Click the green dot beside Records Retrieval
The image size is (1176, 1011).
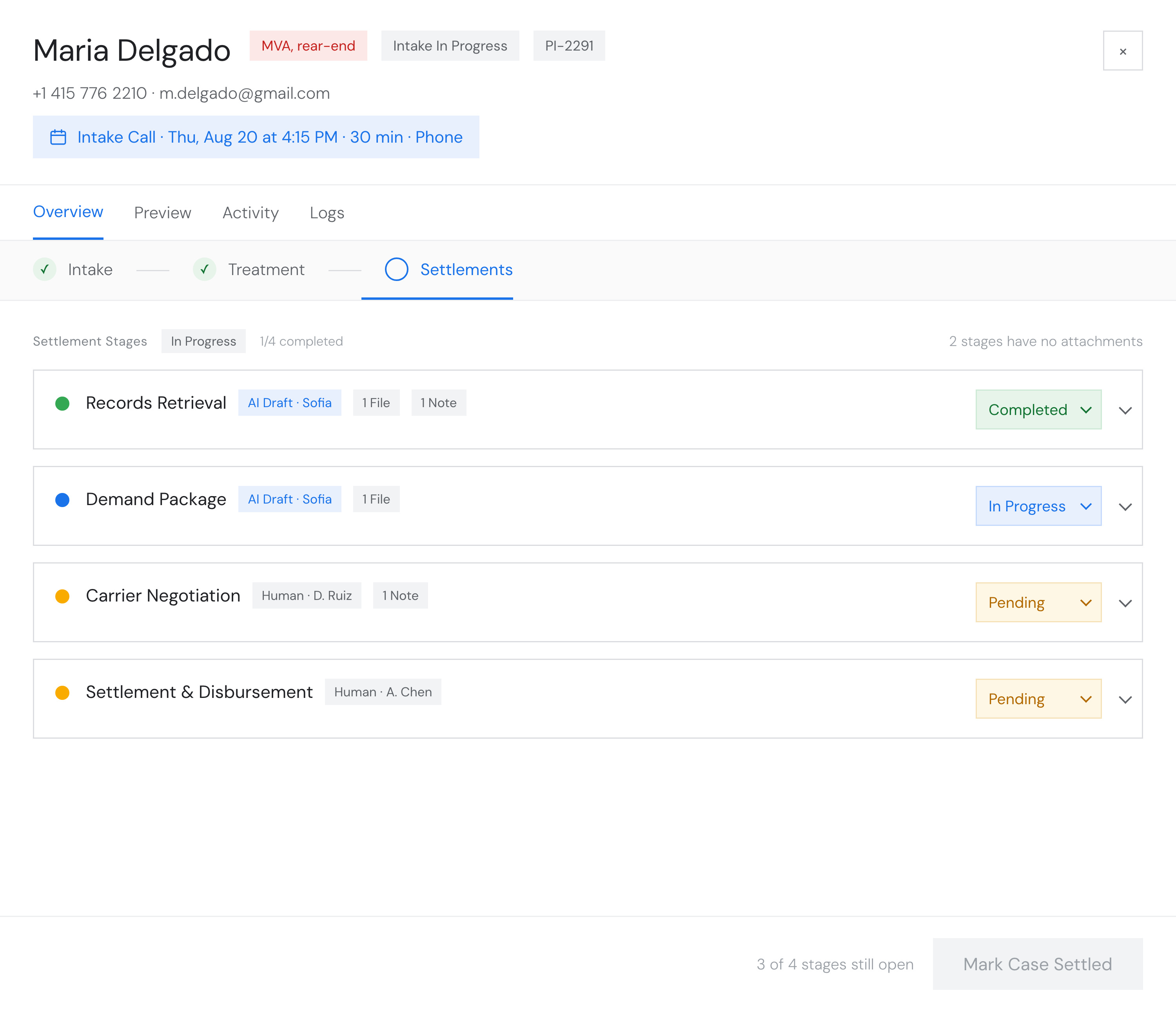62,403
